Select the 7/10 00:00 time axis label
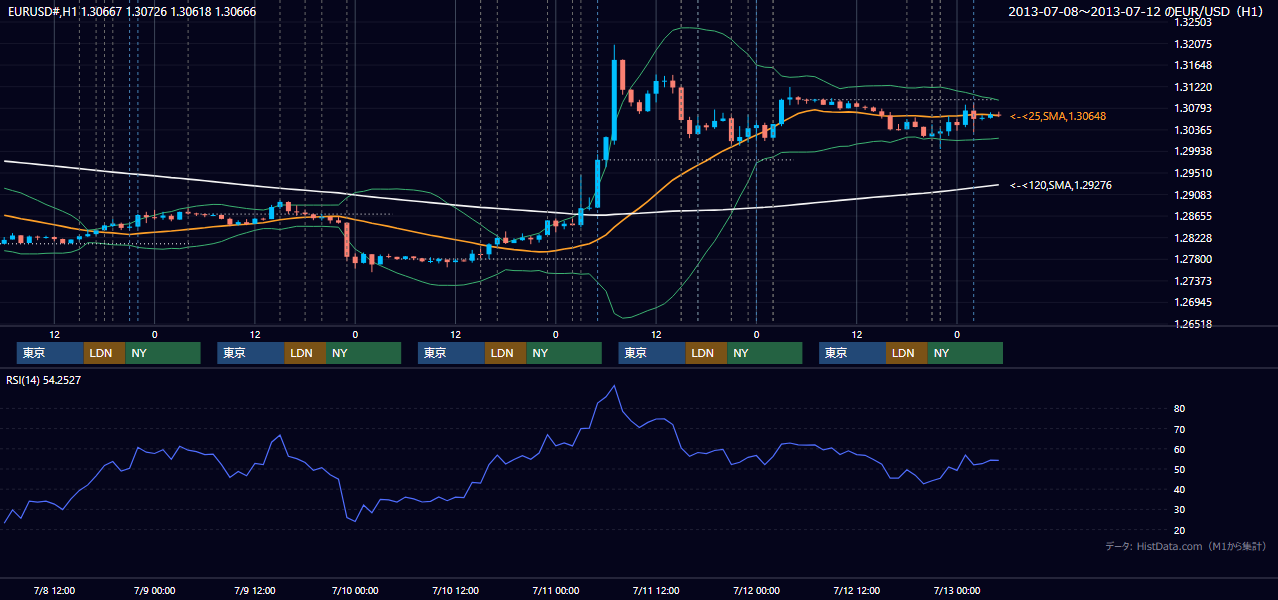1278x600 pixels. tap(354, 590)
